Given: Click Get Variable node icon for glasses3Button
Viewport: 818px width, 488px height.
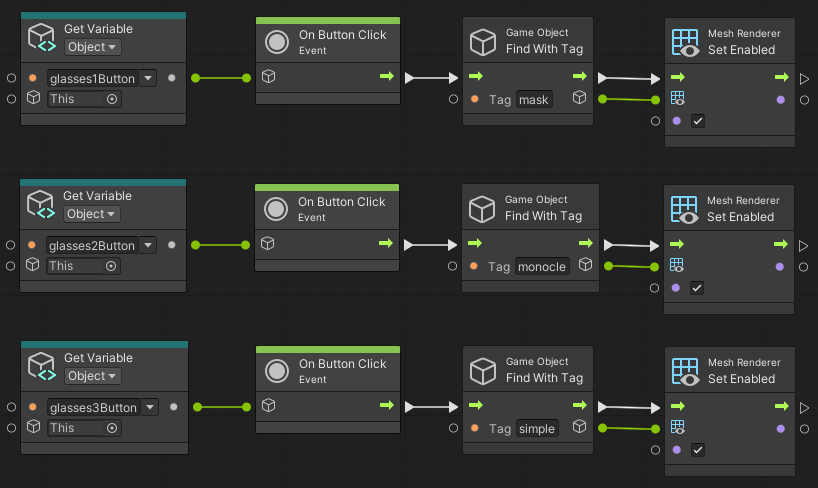Looking at the screenshot, I should pos(42,366).
